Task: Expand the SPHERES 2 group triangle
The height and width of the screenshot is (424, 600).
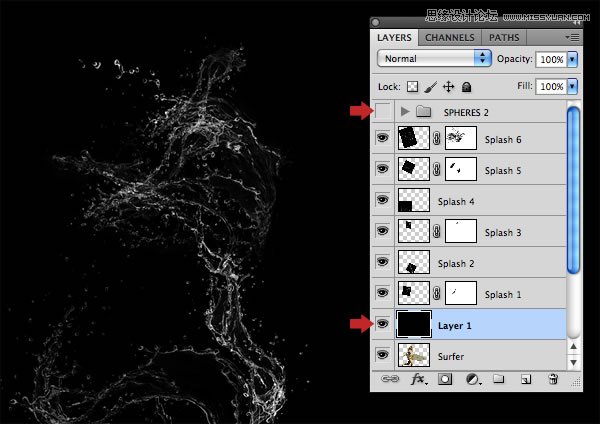Action: point(405,111)
